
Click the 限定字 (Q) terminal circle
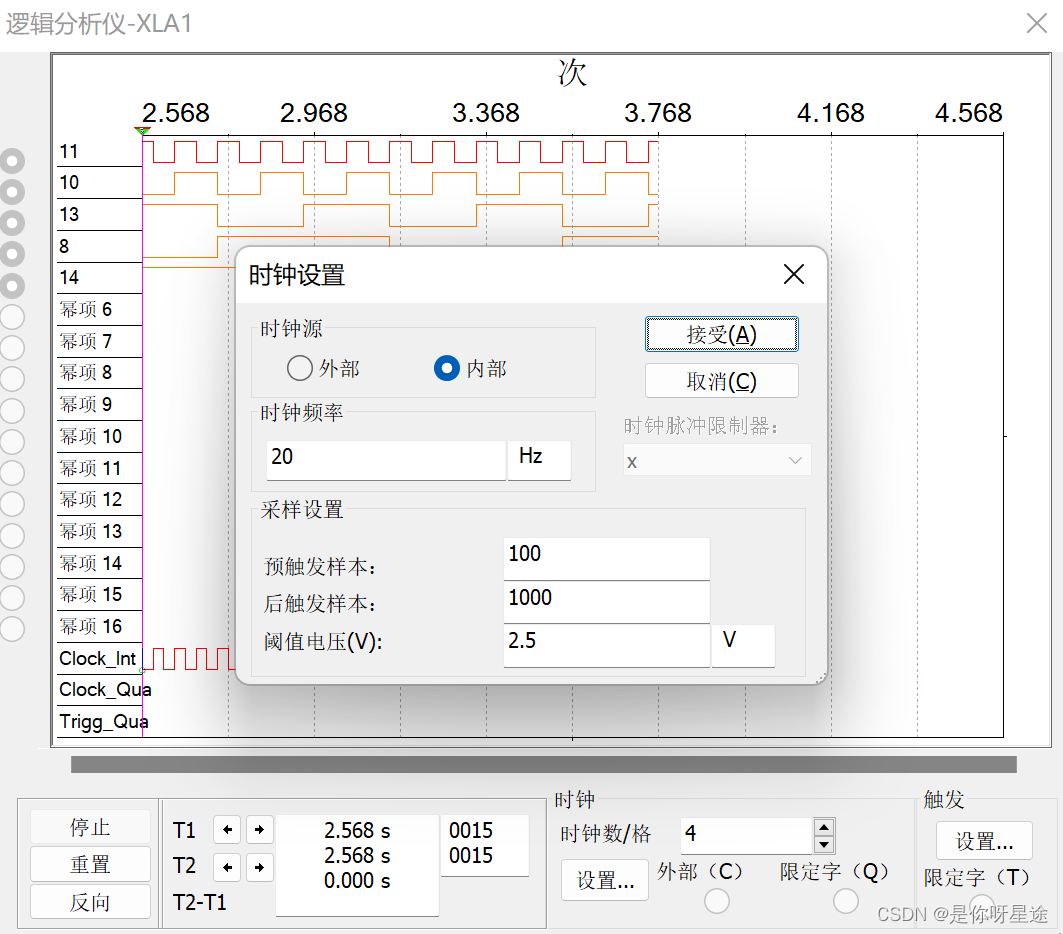point(845,901)
